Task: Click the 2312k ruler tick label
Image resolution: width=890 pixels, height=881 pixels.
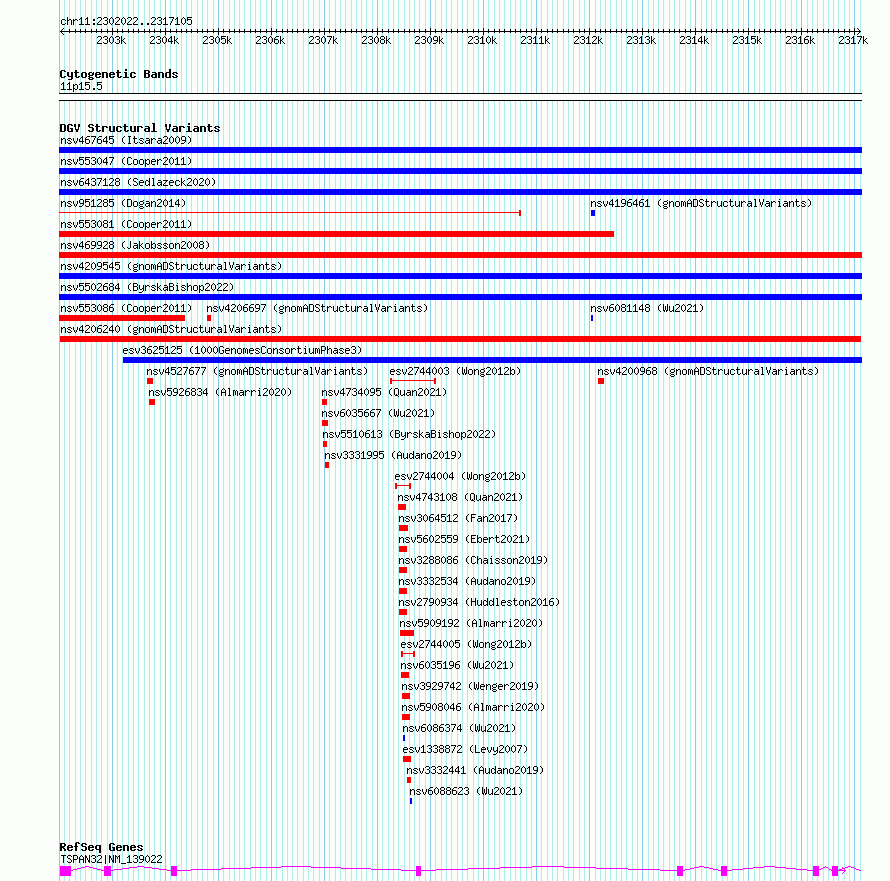Action: pyautogui.click(x=588, y=40)
